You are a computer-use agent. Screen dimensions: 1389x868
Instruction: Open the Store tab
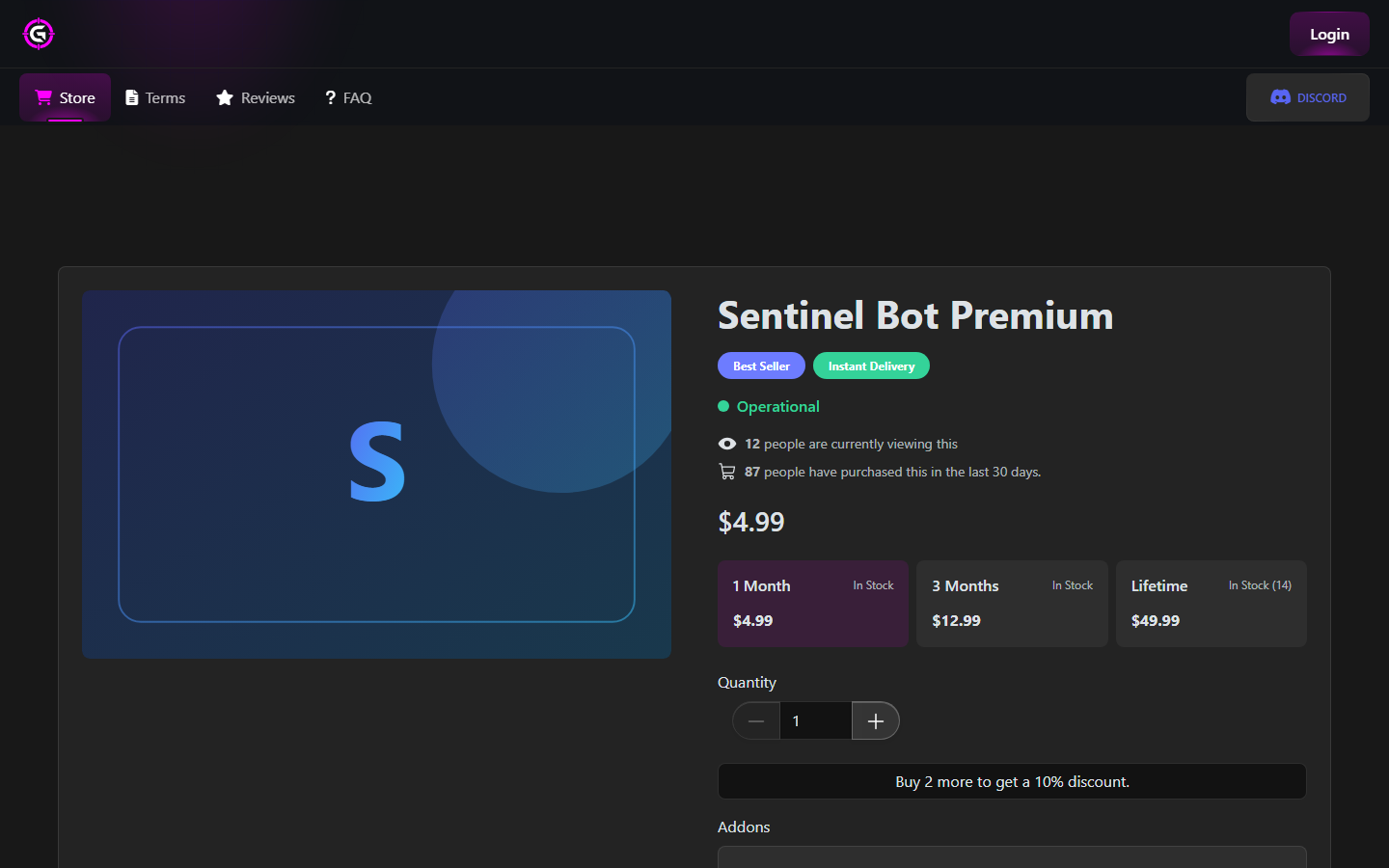(65, 97)
